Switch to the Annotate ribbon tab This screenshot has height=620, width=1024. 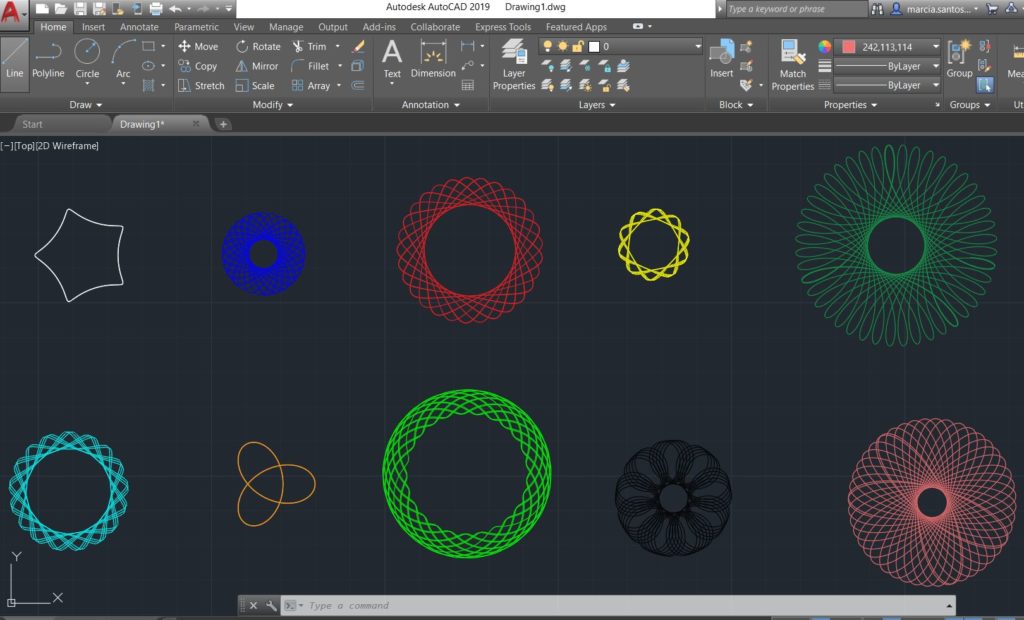[139, 27]
